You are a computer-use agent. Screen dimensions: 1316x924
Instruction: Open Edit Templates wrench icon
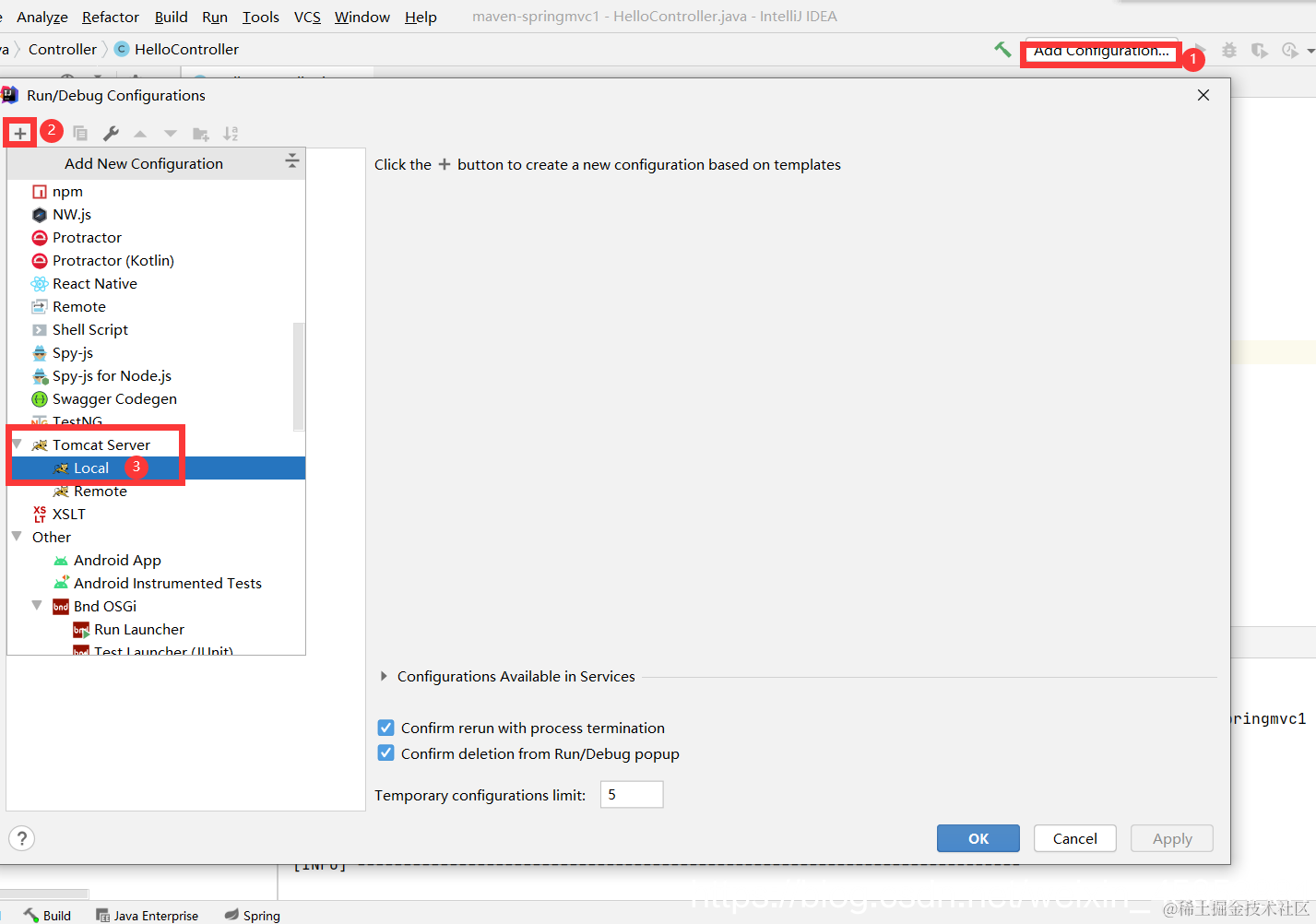111,134
